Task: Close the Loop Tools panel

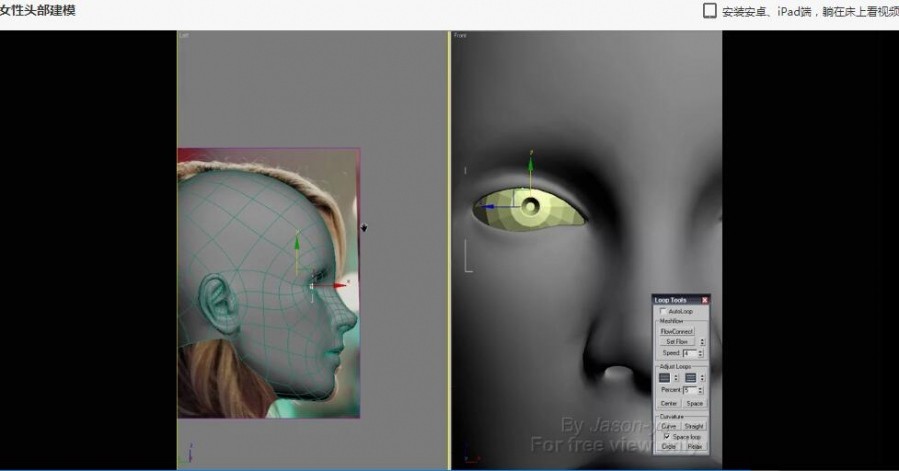Action: [x=705, y=300]
